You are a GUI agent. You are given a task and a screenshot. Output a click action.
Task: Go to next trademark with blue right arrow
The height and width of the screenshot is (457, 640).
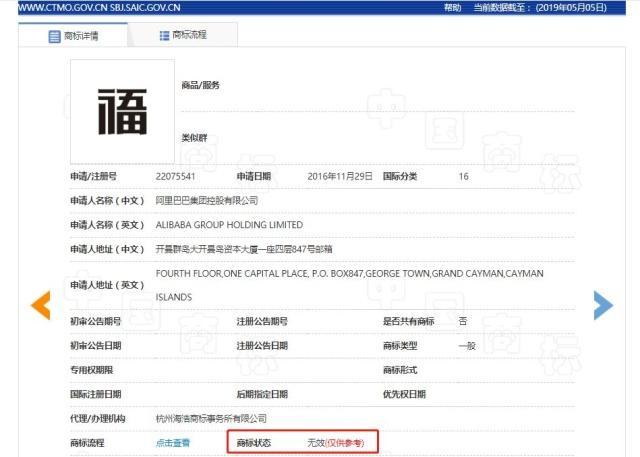click(x=603, y=305)
